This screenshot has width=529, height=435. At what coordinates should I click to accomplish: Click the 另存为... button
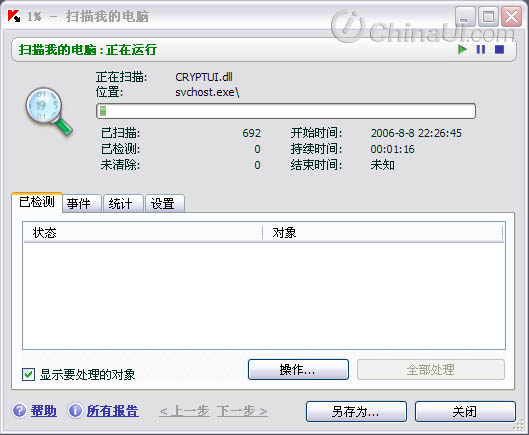point(356,411)
